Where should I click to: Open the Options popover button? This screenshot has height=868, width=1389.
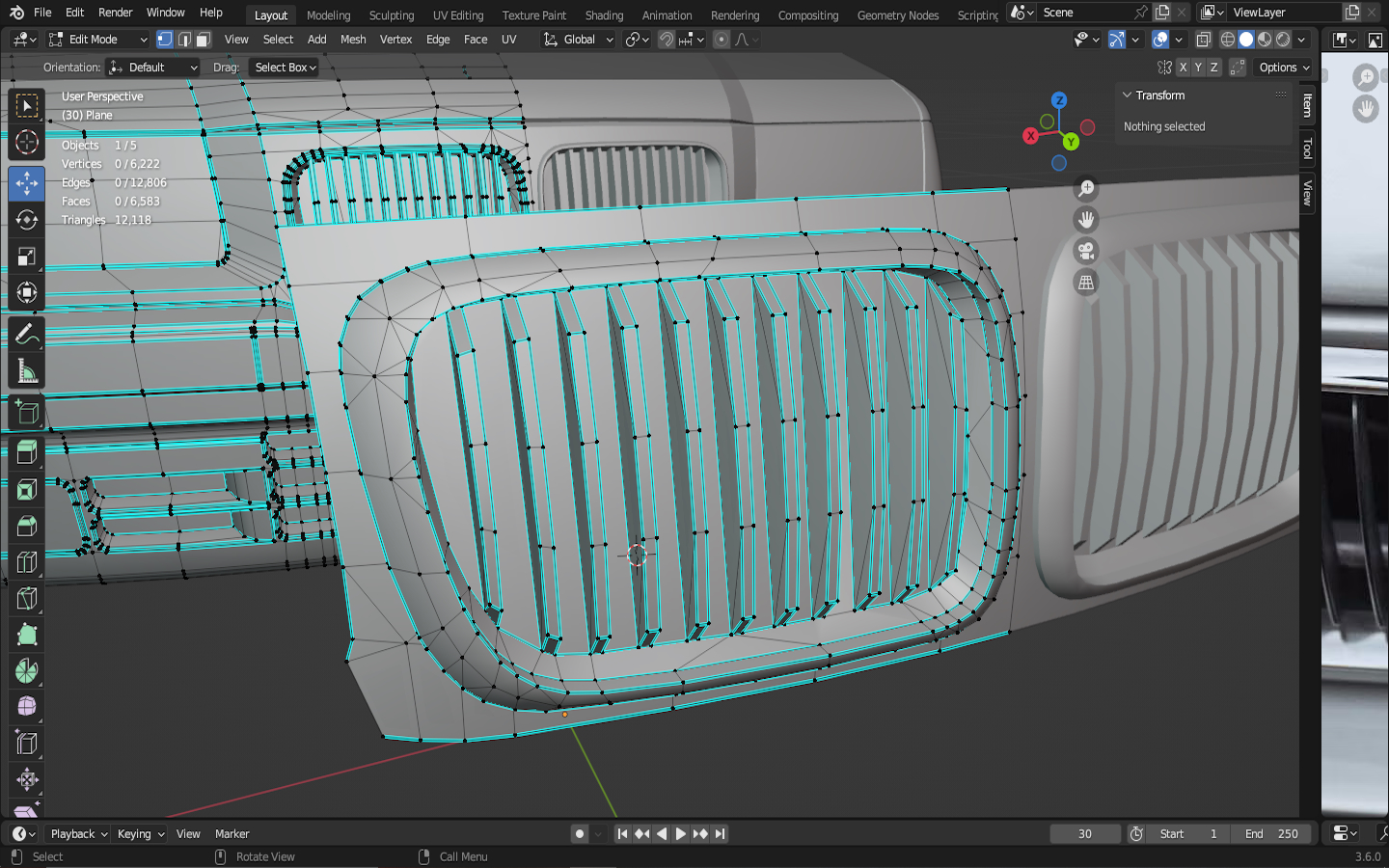point(1283,68)
